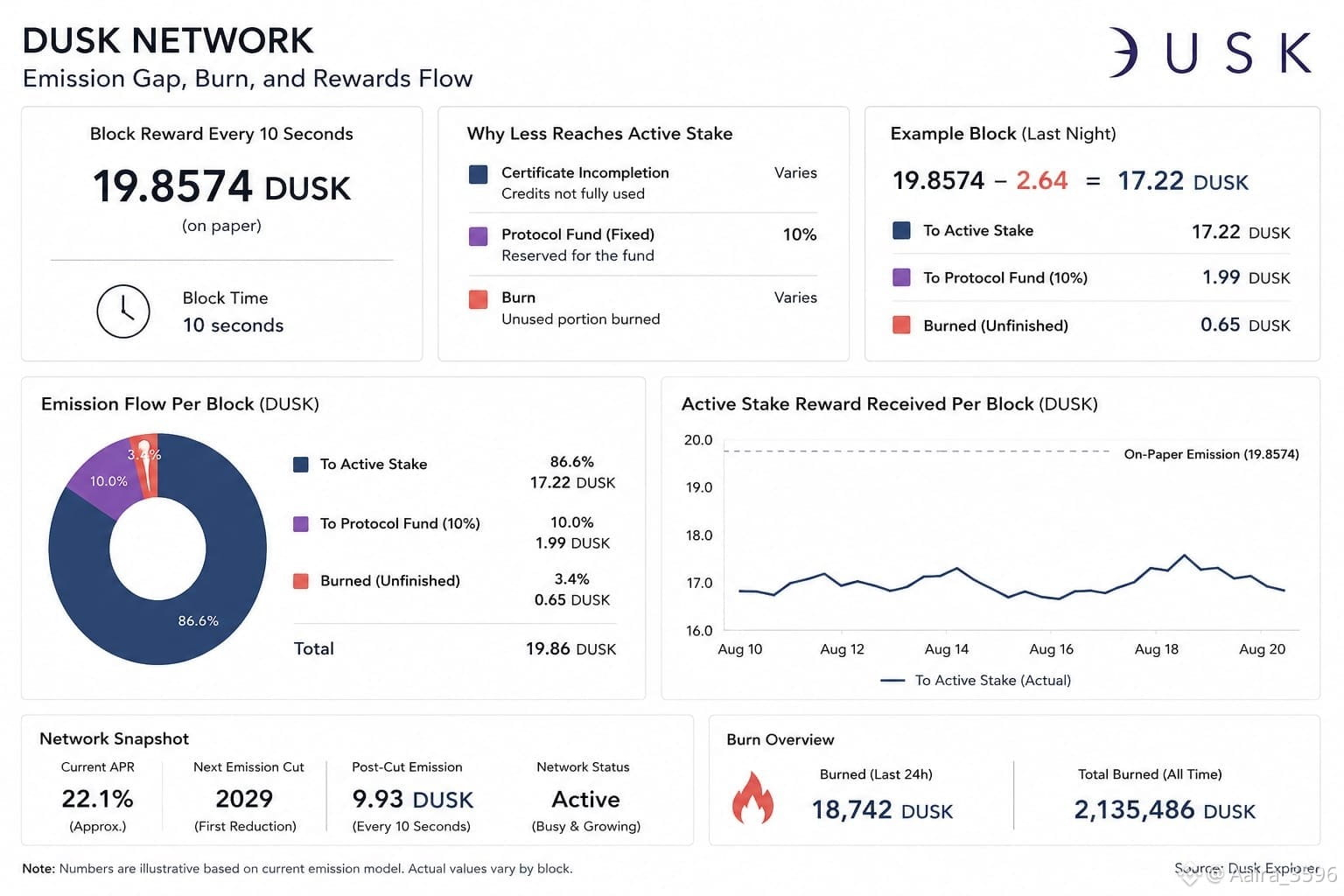Viewport: 1344px width, 896px height.
Task: Click the purple 10.0% donut segment
Action: pyautogui.click(x=108, y=480)
